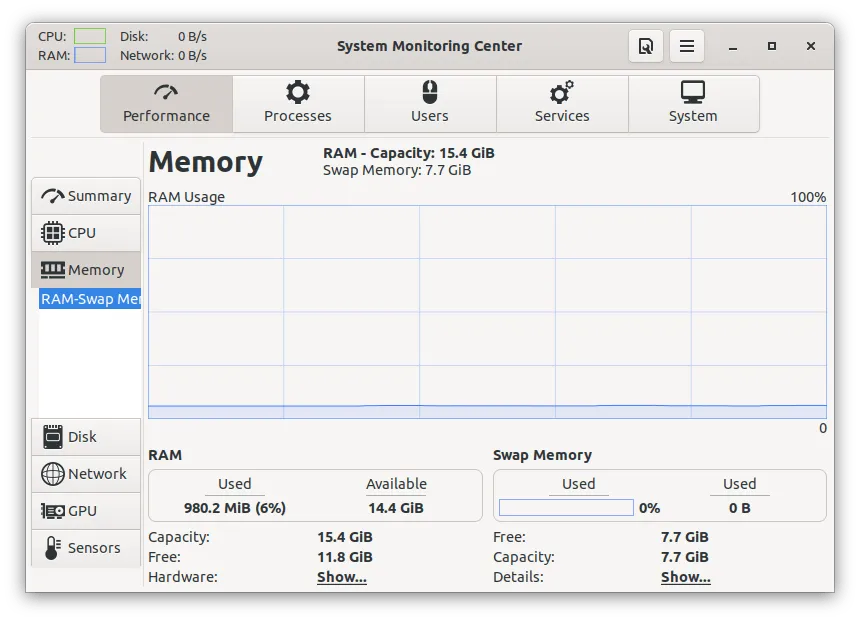860x621 pixels.
Task: Switch to the Processes tab
Action: coord(298,104)
